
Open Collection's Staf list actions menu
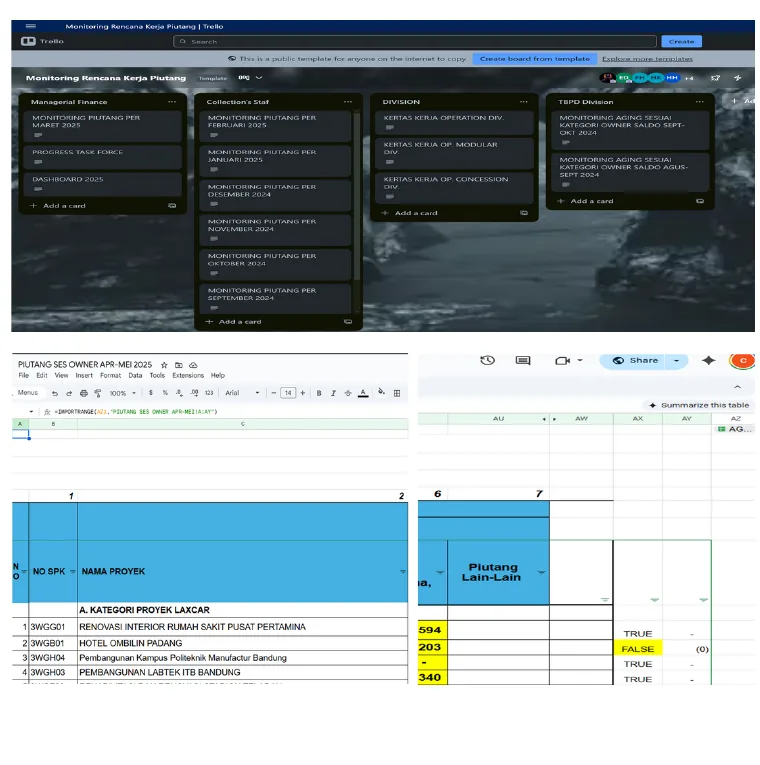(x=347, y=101)
